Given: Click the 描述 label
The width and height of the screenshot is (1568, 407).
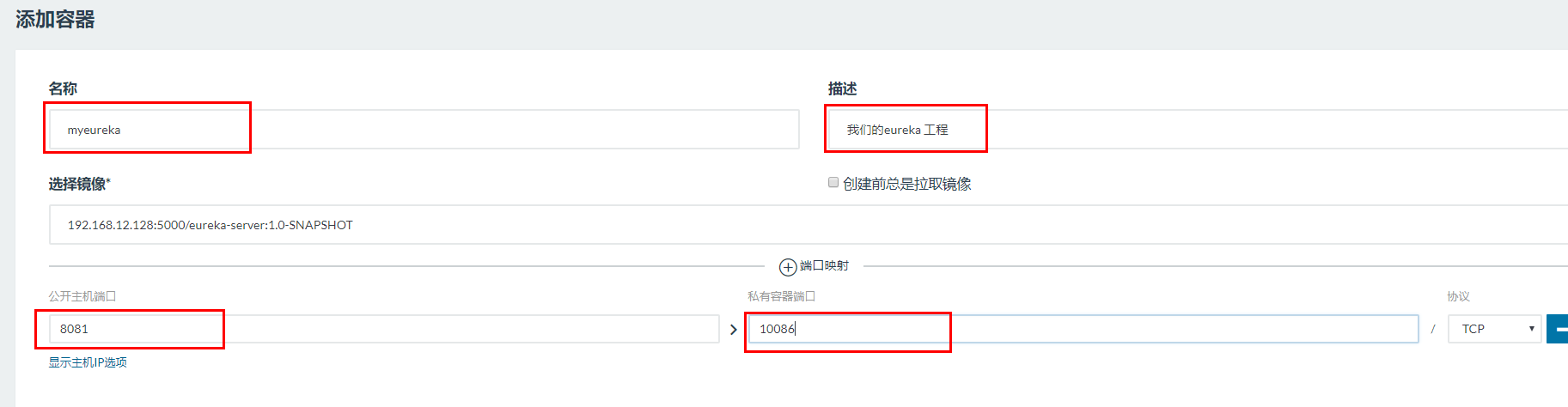Looking at the screenshot, I should (x=842, y=88).
